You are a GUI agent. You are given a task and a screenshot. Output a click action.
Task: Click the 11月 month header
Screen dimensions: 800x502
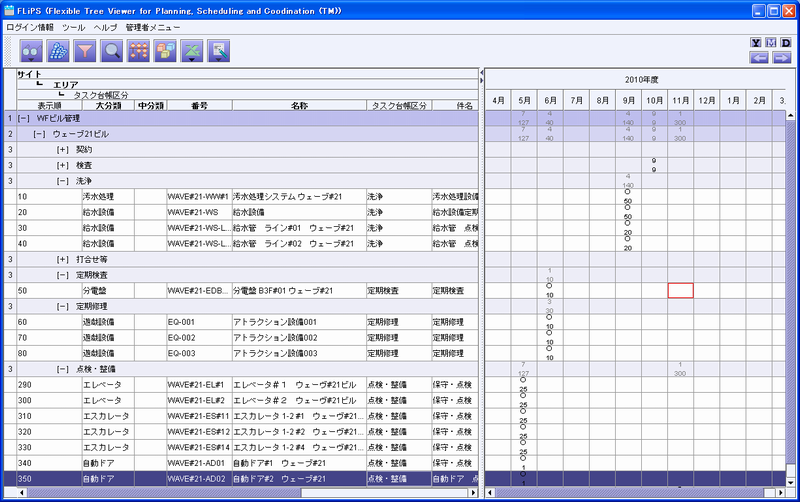point(681,101)
